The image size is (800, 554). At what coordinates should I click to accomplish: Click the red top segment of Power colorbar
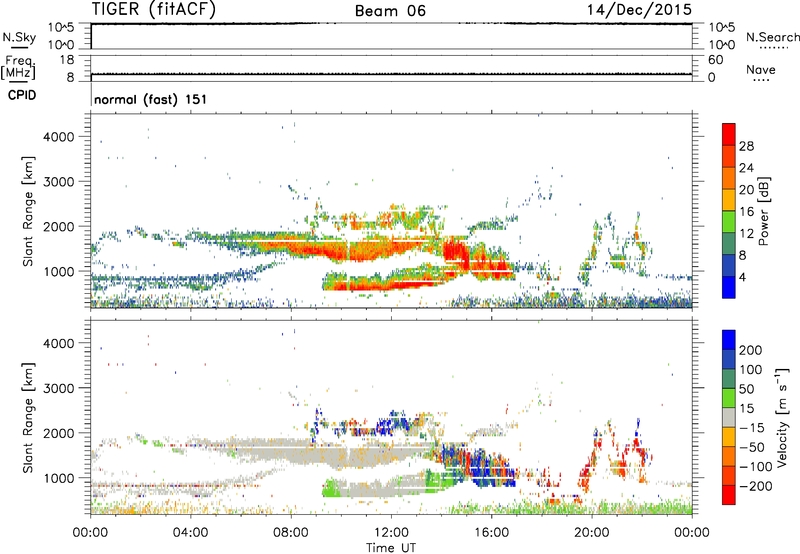(x=729, y=134)
